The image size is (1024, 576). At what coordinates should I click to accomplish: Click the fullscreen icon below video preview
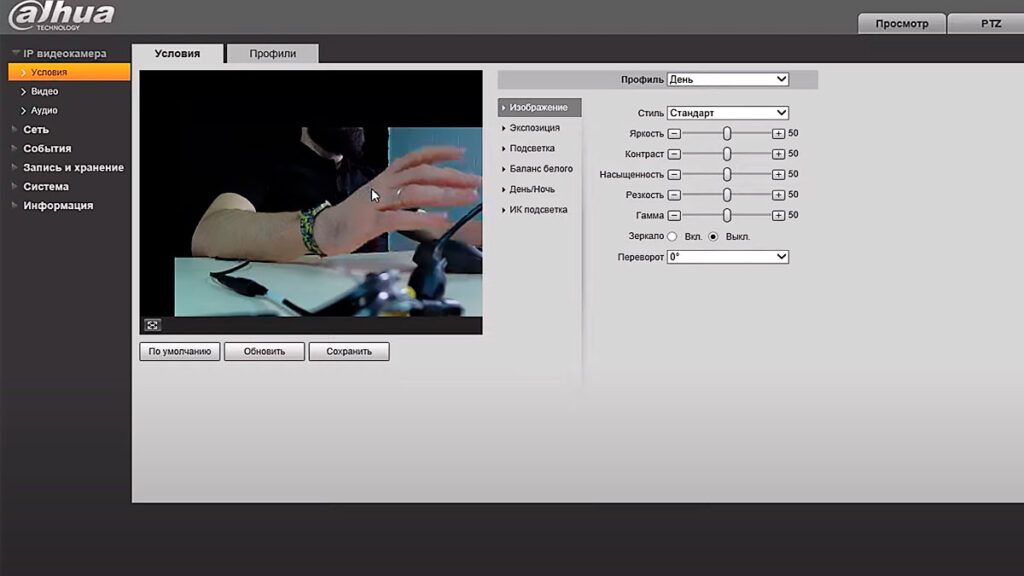[152, 325]
